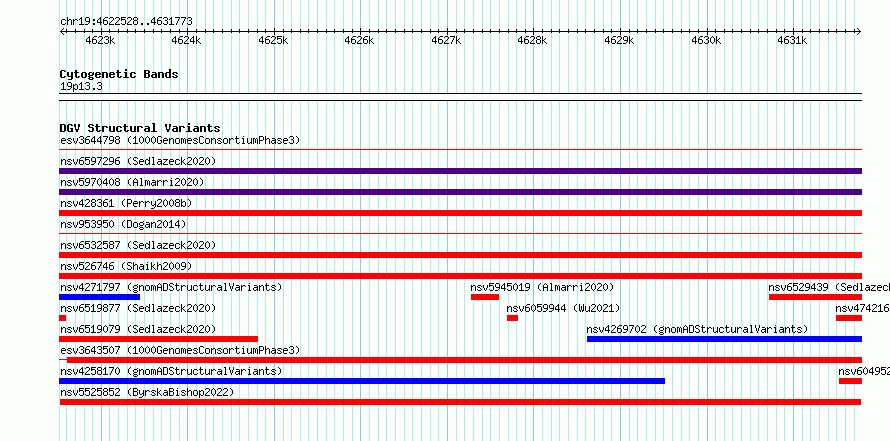The width and height of the screenshot is (890, 441).
Task: Click the thin red nsv953950 variant line
Action: 460,233
